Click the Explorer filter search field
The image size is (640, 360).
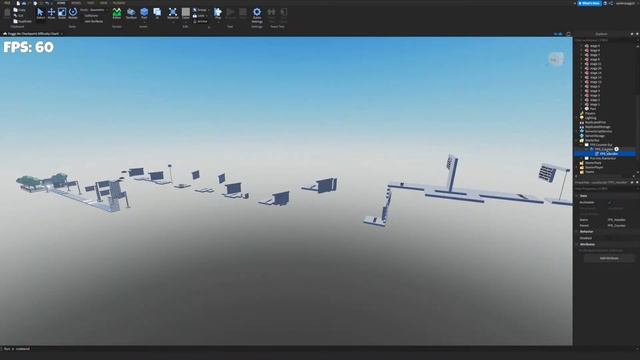pos(606,40)
